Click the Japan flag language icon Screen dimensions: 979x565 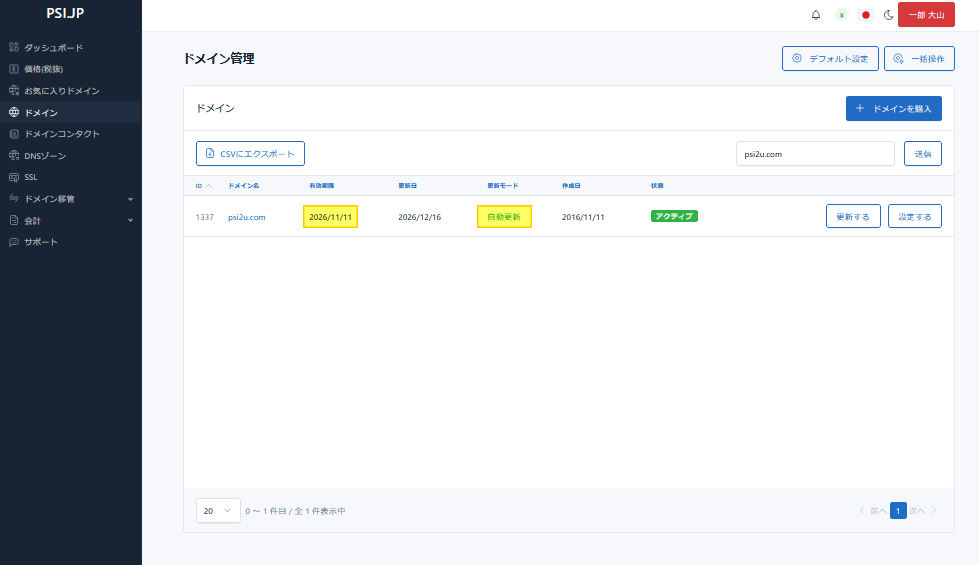[x=865, y=15]
